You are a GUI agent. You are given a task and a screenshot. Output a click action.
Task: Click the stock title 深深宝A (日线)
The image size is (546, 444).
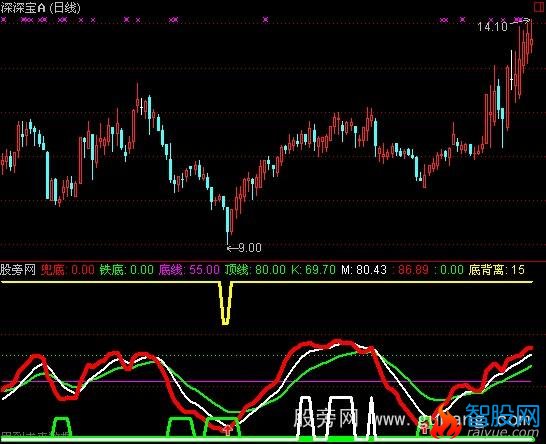pos(40,8)
